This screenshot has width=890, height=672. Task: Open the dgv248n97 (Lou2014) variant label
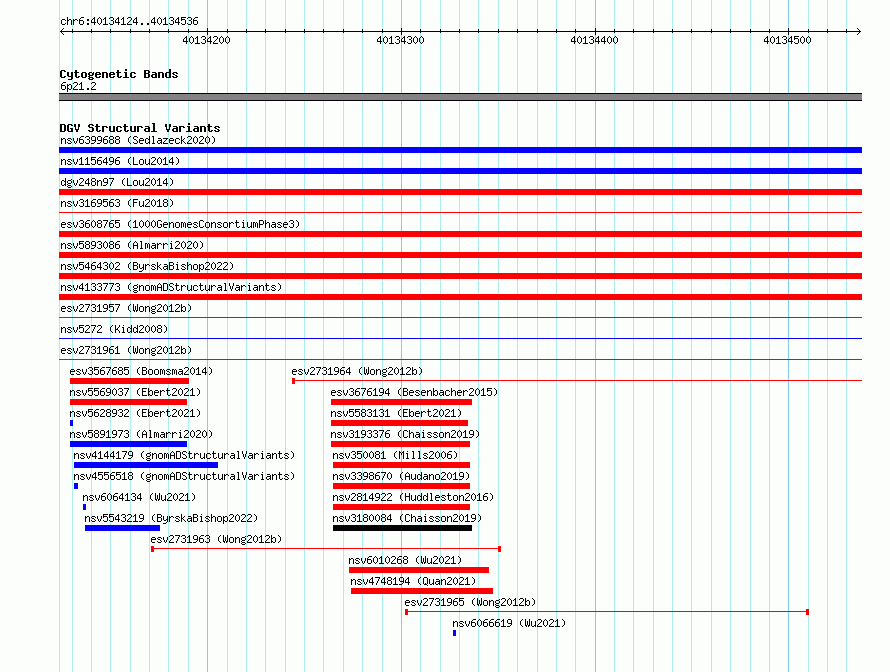point(117,182)
